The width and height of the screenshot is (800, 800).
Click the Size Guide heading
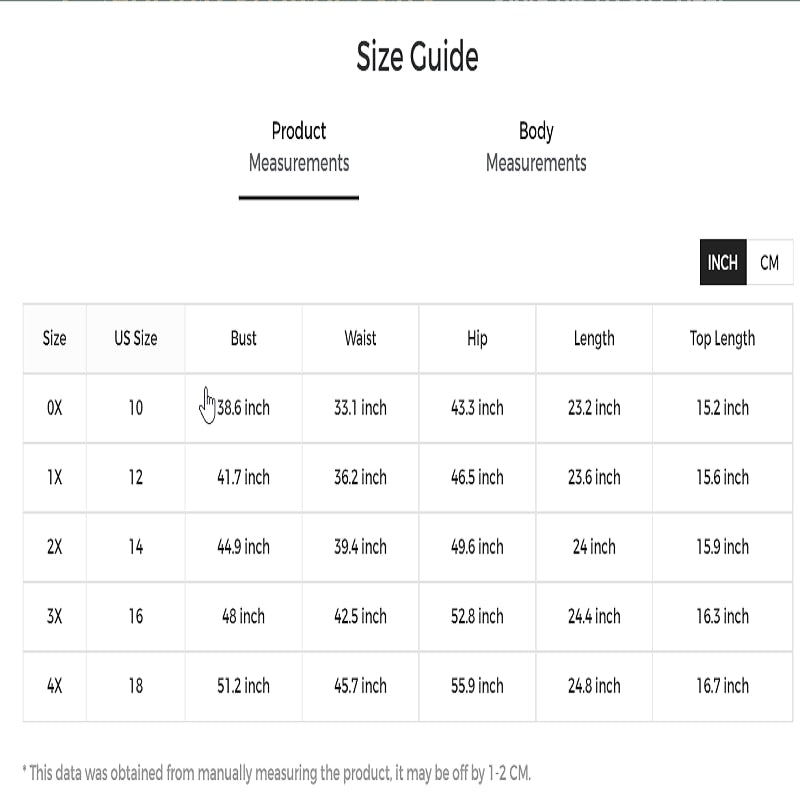click(417, 56)
